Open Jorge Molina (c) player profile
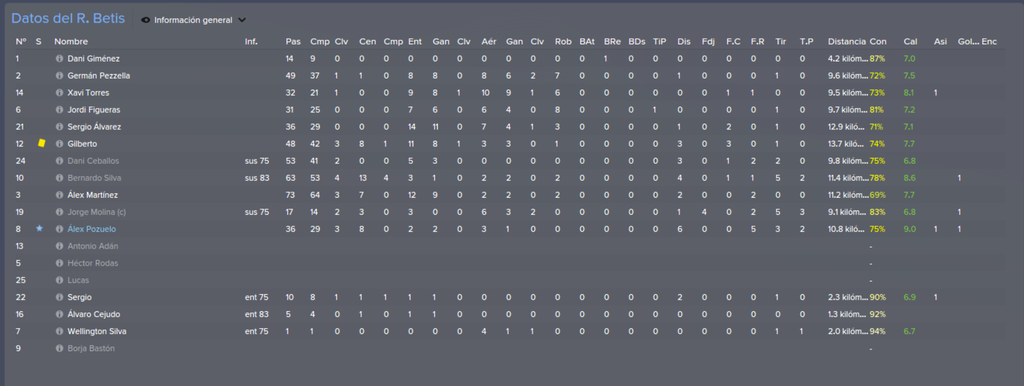1024x386 pixels. coord(97,212)
